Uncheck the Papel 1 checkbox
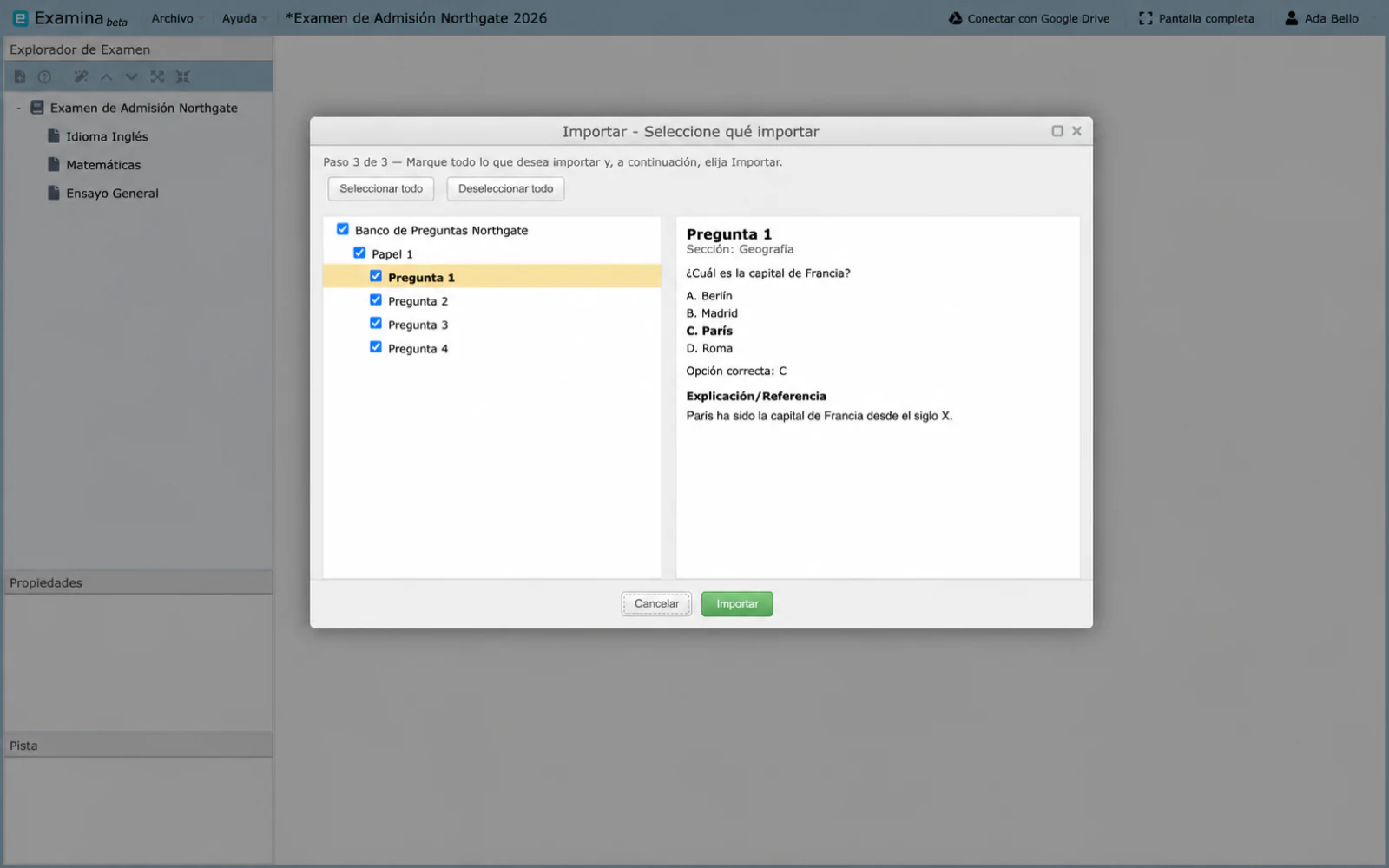This screenshot has width=1389, height=868. click(x=359, y=253)
